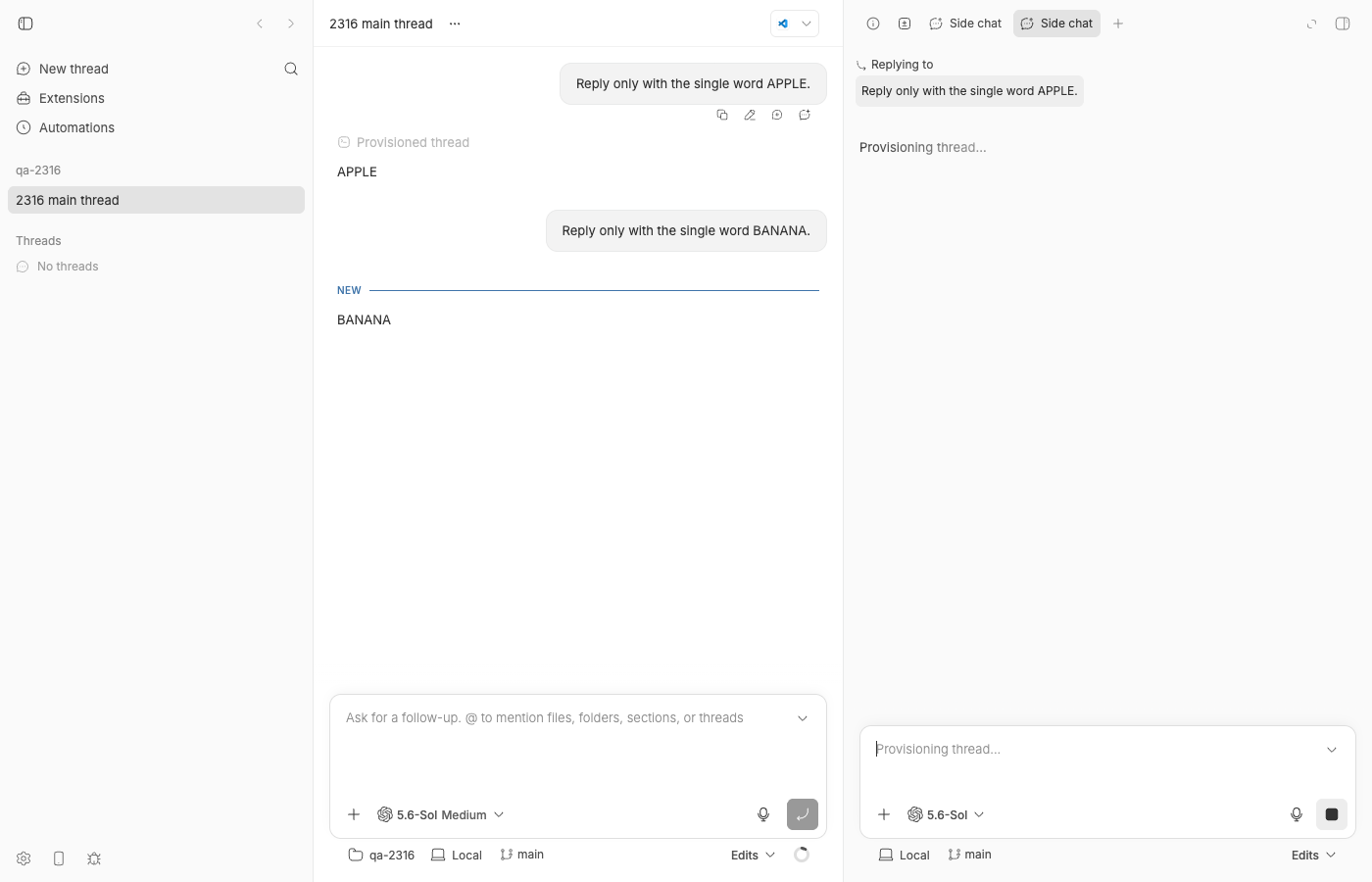Open the thread options ellipsis menu
Viewport: 1372px width, 882px height.
[x=455, y=24]
